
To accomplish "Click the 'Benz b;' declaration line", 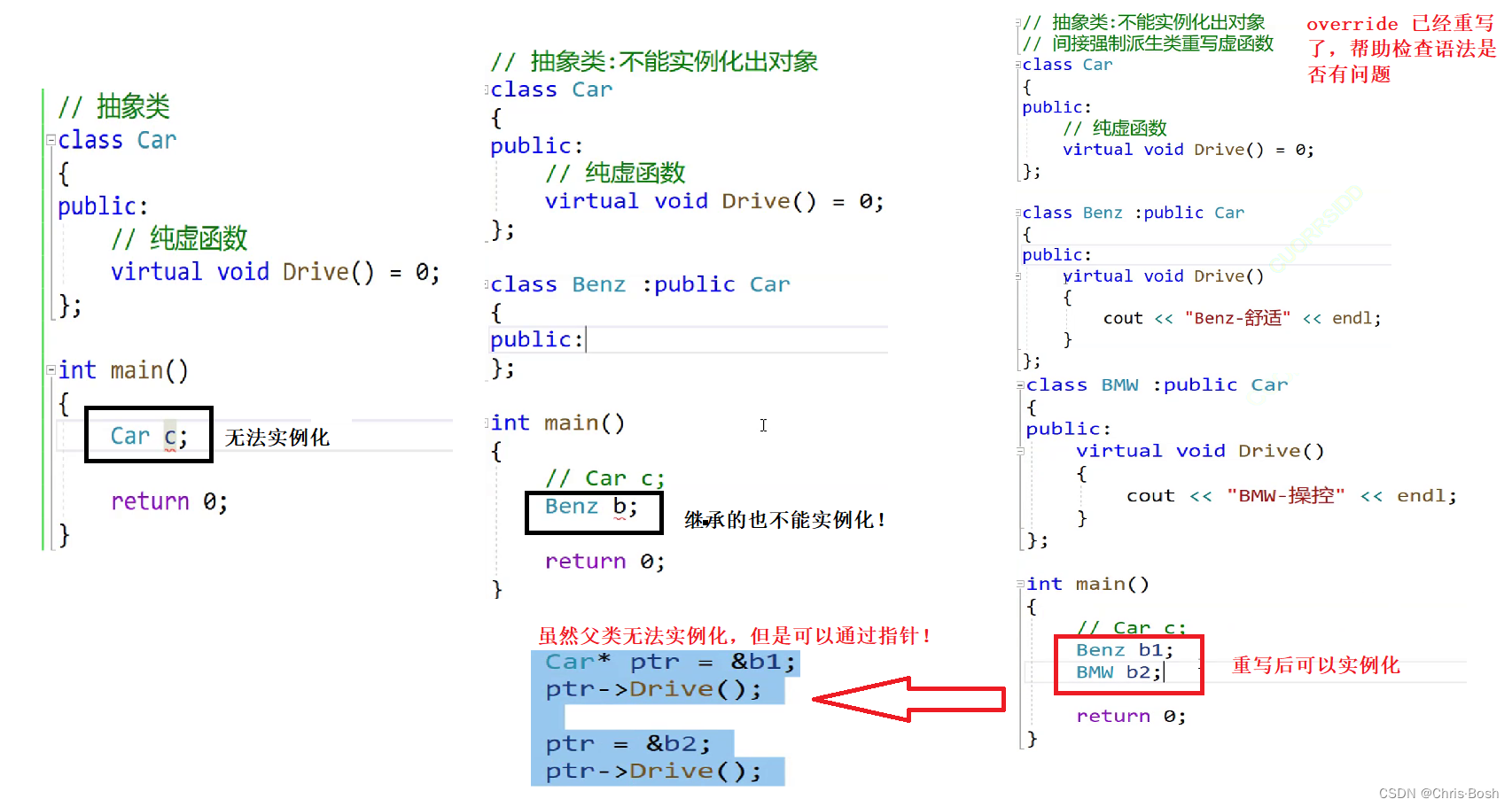I will [x=591, y=507].
